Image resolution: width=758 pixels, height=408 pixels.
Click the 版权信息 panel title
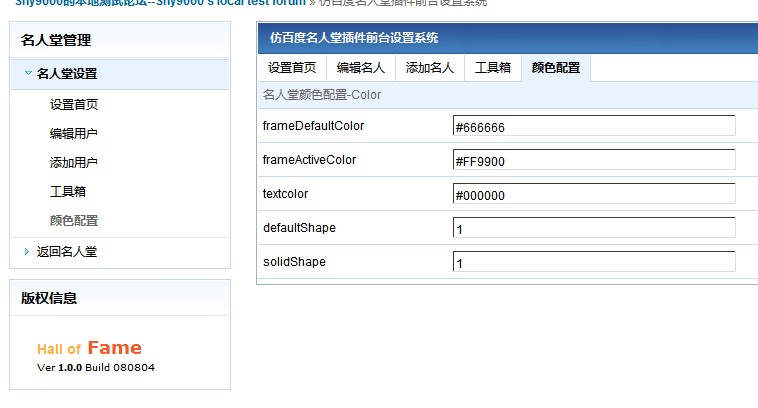[x=49, y=298]
